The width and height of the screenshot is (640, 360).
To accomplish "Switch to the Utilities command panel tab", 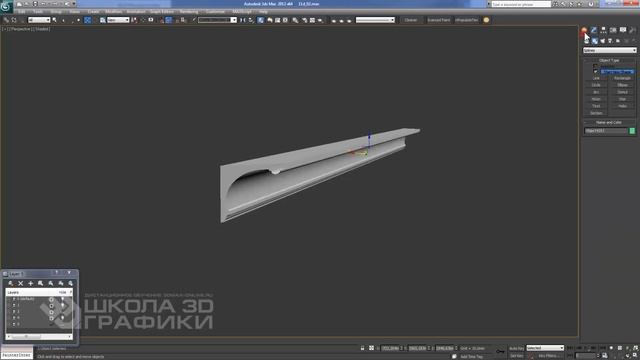I will click(632, 30).
